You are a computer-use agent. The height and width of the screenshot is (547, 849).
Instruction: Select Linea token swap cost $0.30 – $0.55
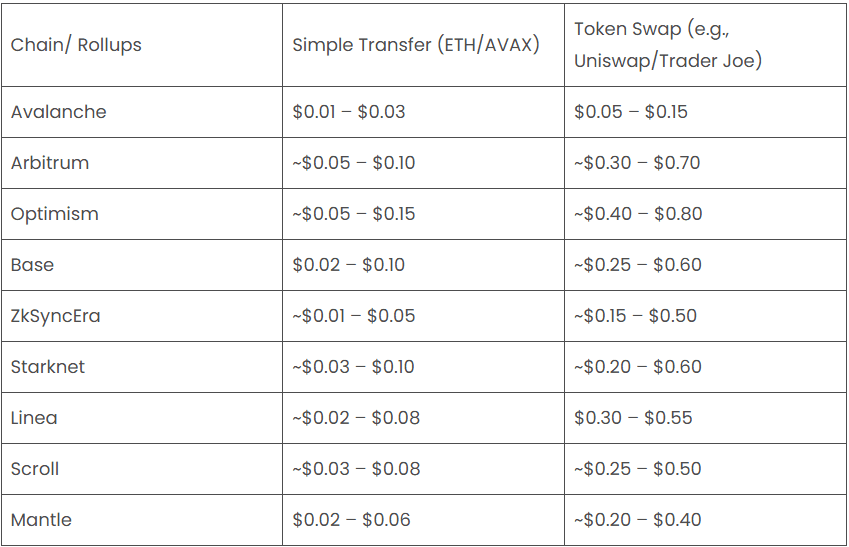point(633,418)
